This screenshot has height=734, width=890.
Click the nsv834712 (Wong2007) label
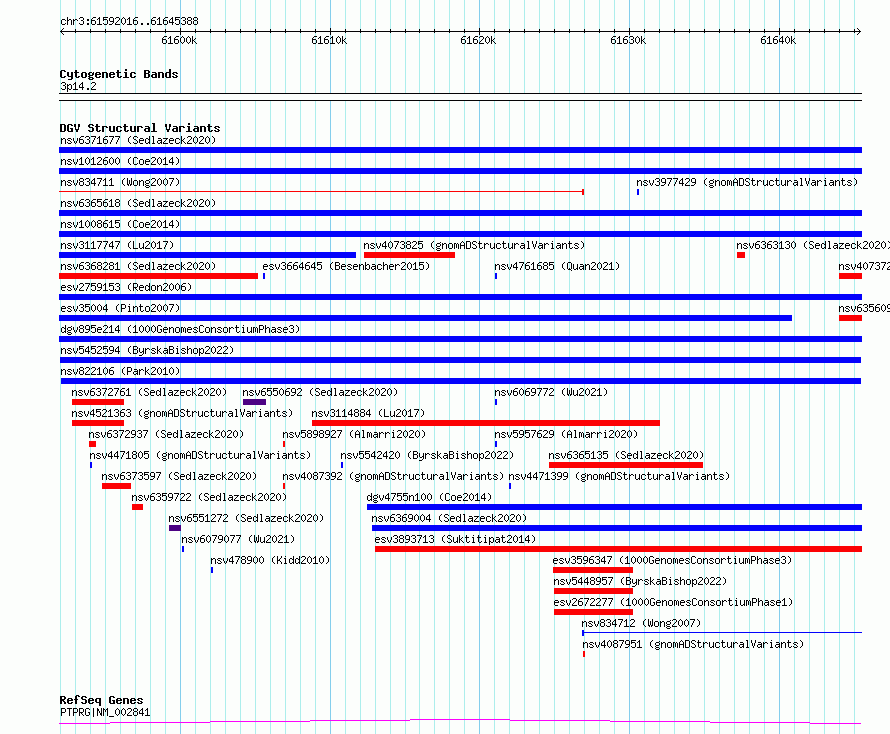coord(641,623)
